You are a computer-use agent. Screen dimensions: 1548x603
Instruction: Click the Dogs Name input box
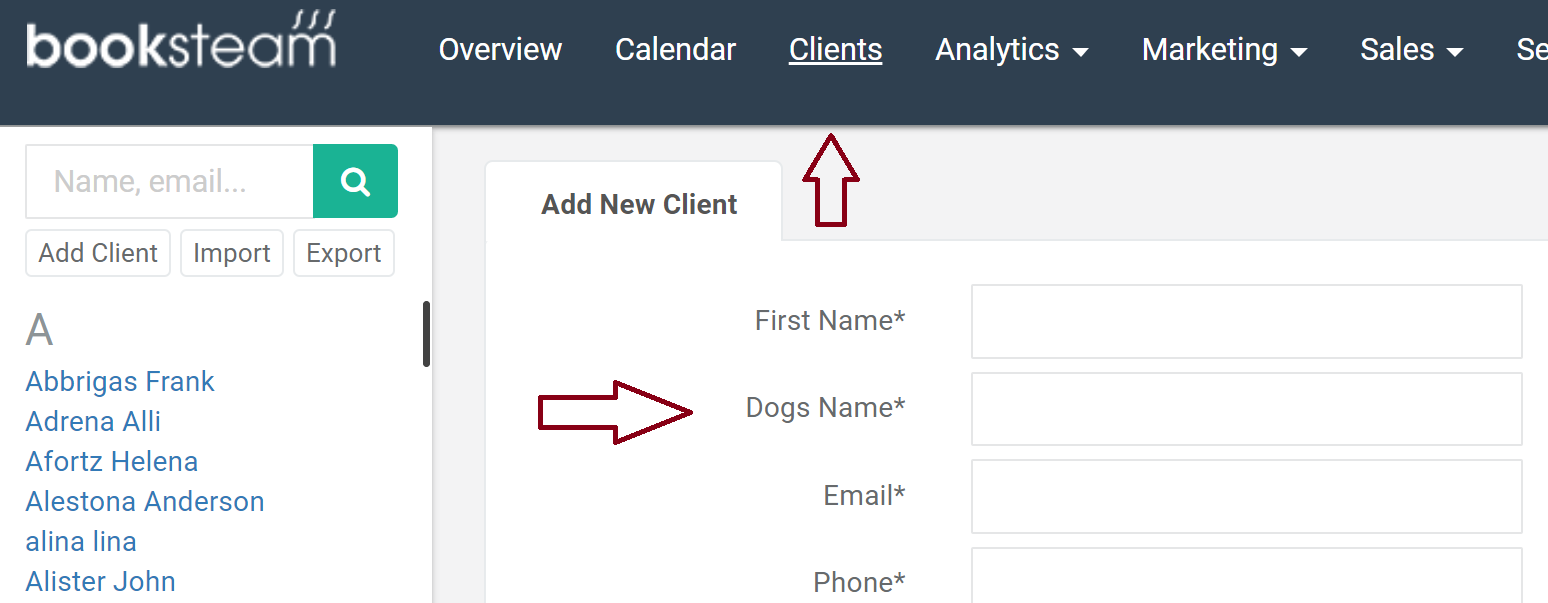[x=1245, y=408]
